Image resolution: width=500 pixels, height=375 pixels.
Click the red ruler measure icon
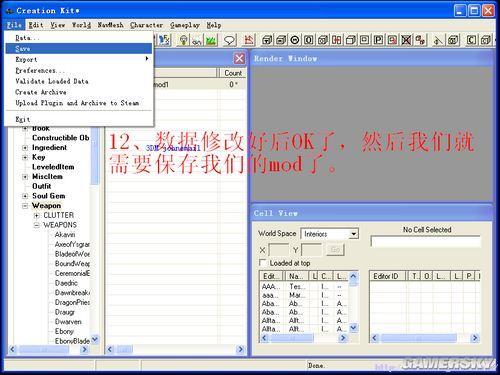tap(248, 40)
